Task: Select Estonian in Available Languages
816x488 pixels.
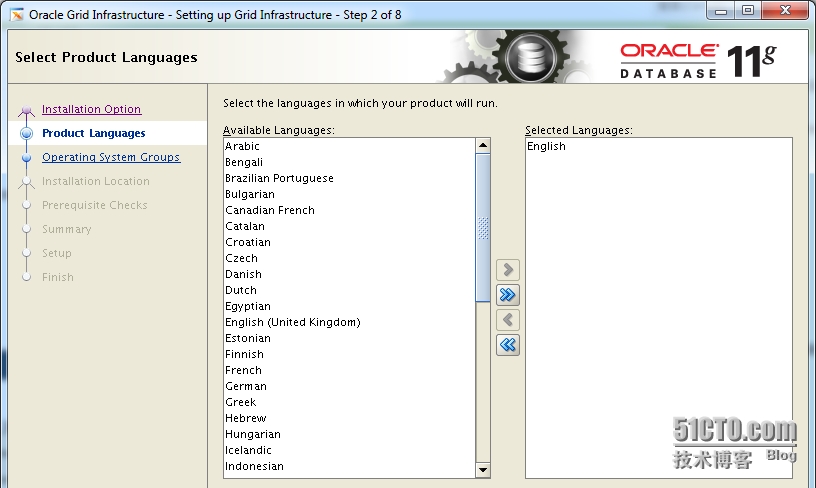Action: coord(349,338)
